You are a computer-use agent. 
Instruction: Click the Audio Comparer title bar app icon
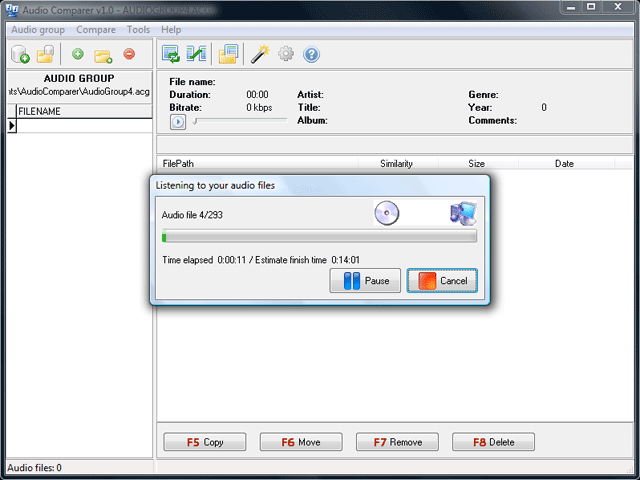[x=12, y=10]
